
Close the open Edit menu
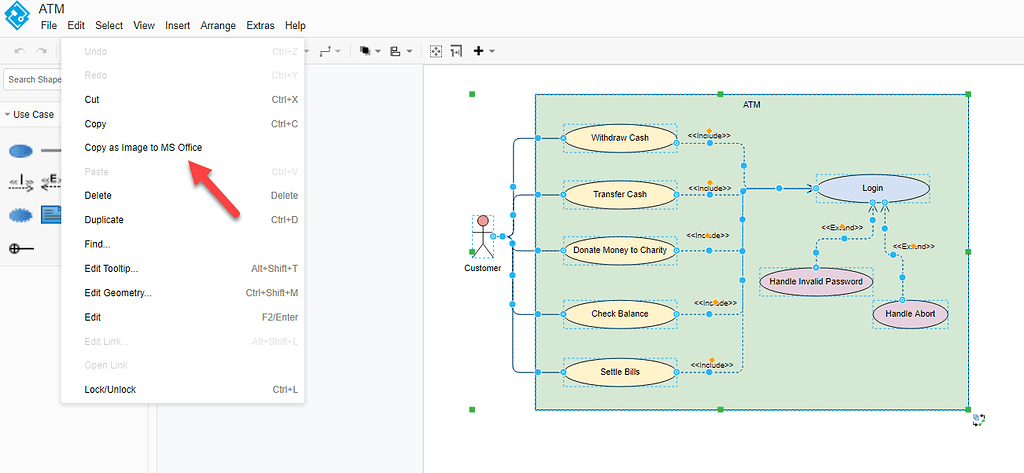pos(76,25)
